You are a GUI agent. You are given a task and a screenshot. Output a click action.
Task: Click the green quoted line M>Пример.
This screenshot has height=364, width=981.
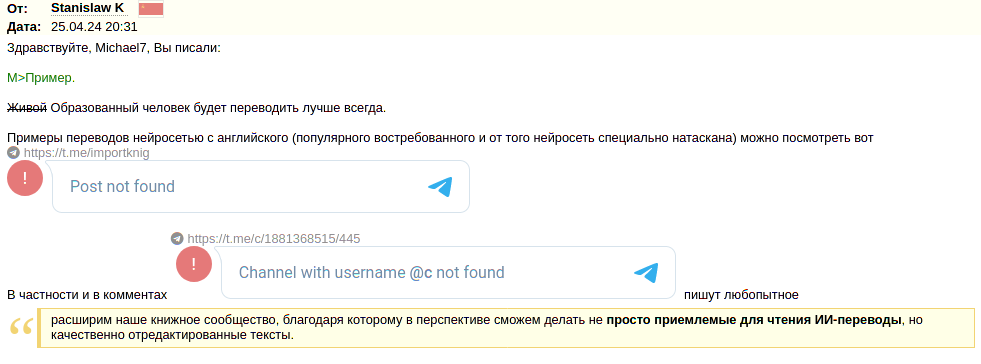click(41, 78)
